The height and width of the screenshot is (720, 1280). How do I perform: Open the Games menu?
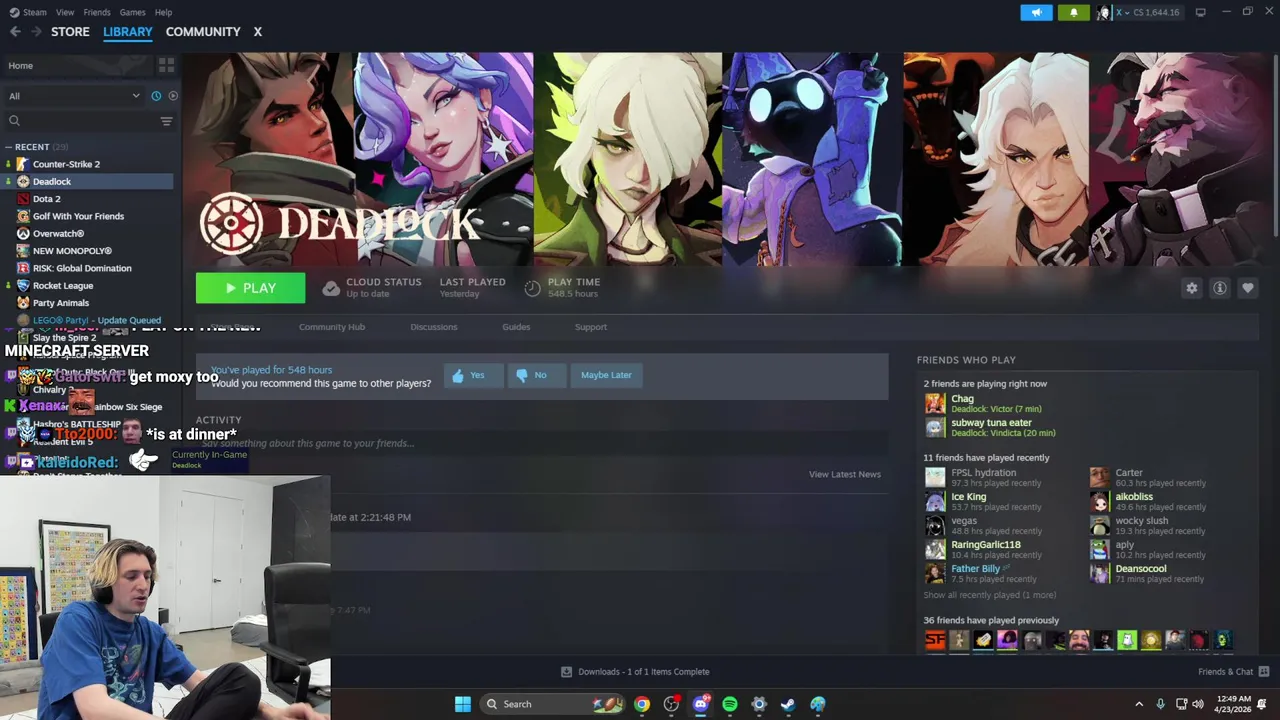[132, 12]
